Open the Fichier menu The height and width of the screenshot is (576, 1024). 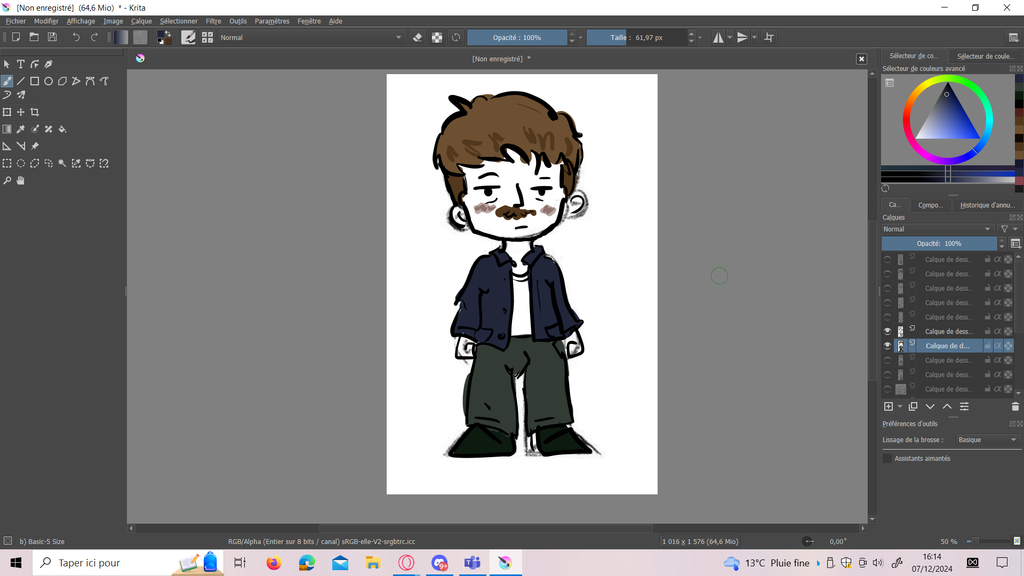click(x=16, y=21)
